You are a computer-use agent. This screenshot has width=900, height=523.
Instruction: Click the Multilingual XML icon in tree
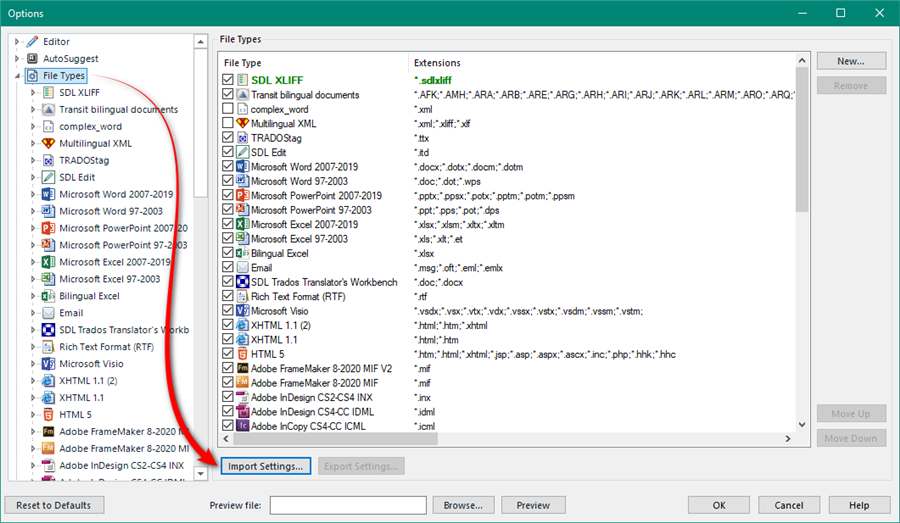[x=49, y=143]
